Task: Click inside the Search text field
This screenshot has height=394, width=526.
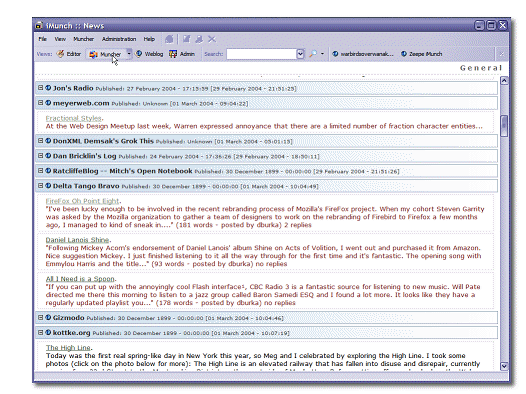Action: [261, 54]
